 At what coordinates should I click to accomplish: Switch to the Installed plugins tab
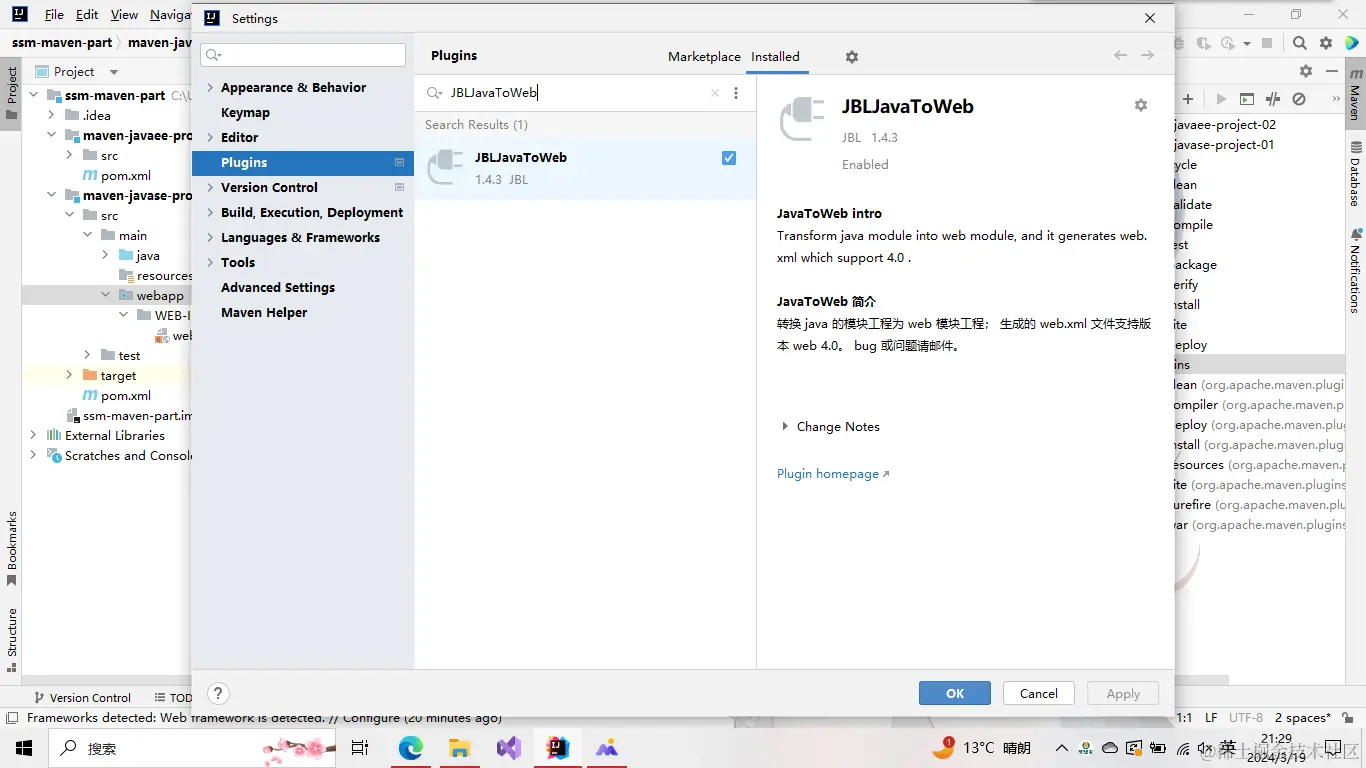pos(775,57)
